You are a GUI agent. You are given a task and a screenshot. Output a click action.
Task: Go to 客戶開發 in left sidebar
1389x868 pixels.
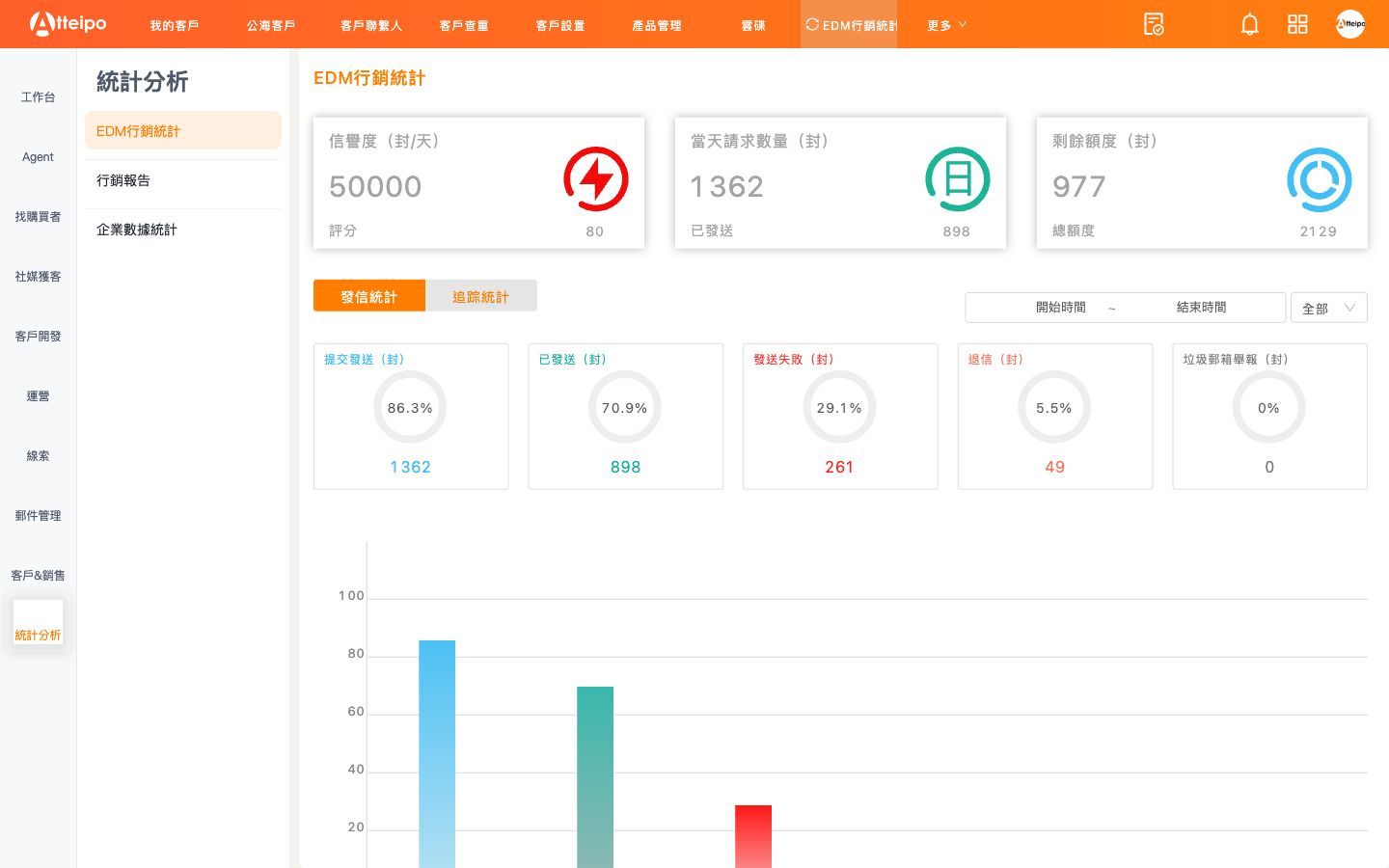(x=39, y=336)
